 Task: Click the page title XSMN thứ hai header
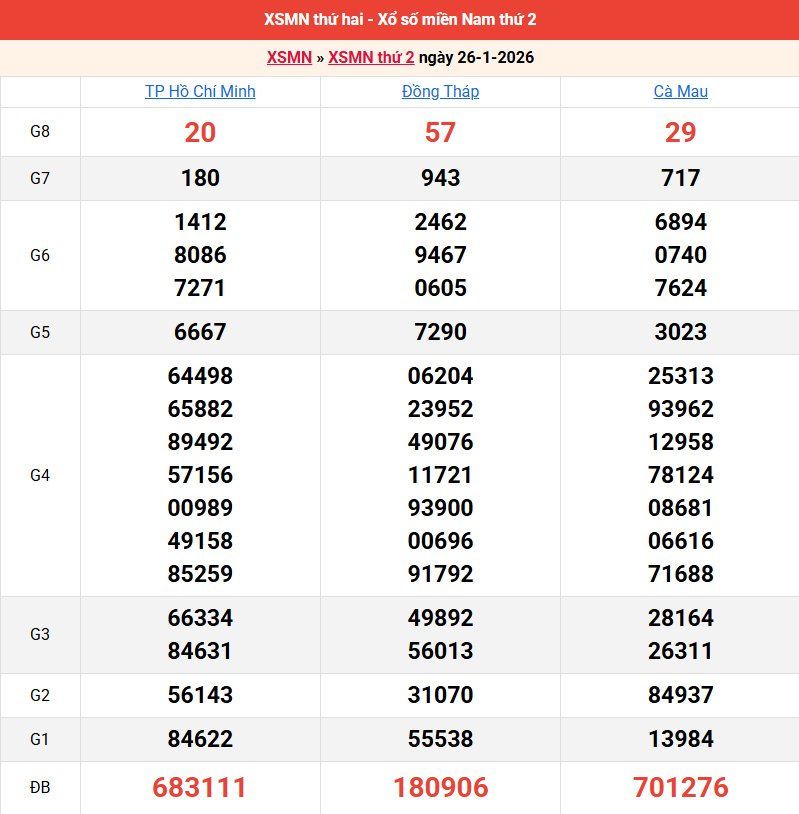(400, 20)
